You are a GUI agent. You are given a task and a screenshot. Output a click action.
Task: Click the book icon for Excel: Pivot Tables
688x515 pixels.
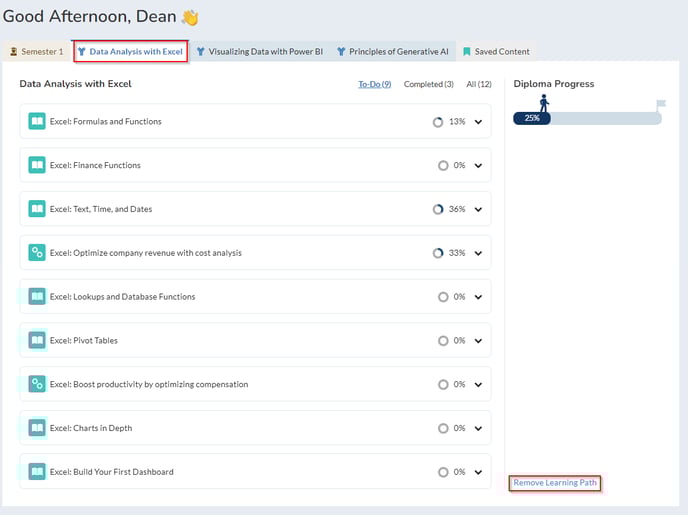click(x=37, y=340)
